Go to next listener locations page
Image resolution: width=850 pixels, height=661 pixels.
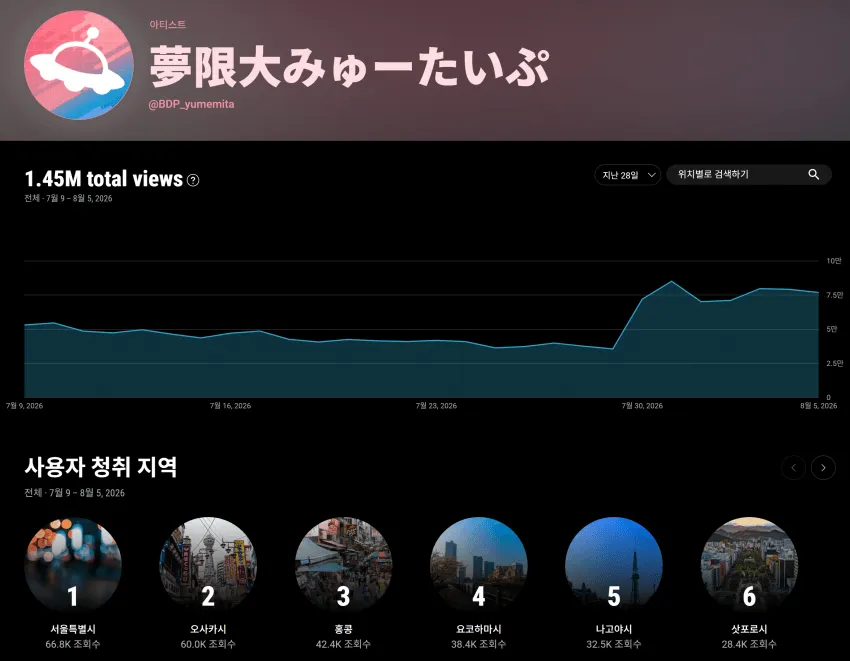tap(823, 467)
